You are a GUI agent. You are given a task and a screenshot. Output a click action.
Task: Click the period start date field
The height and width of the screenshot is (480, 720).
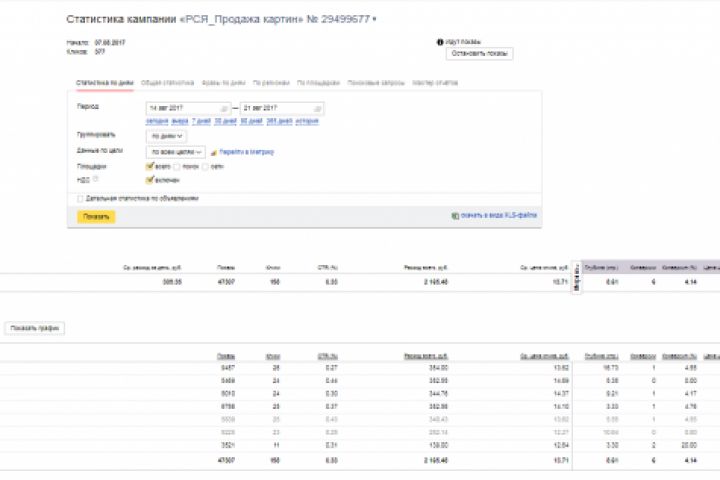click(x=182, y=108)
